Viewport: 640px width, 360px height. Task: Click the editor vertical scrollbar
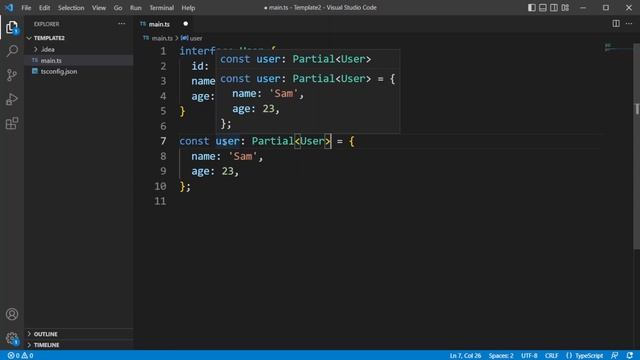[x=636, y=146]
